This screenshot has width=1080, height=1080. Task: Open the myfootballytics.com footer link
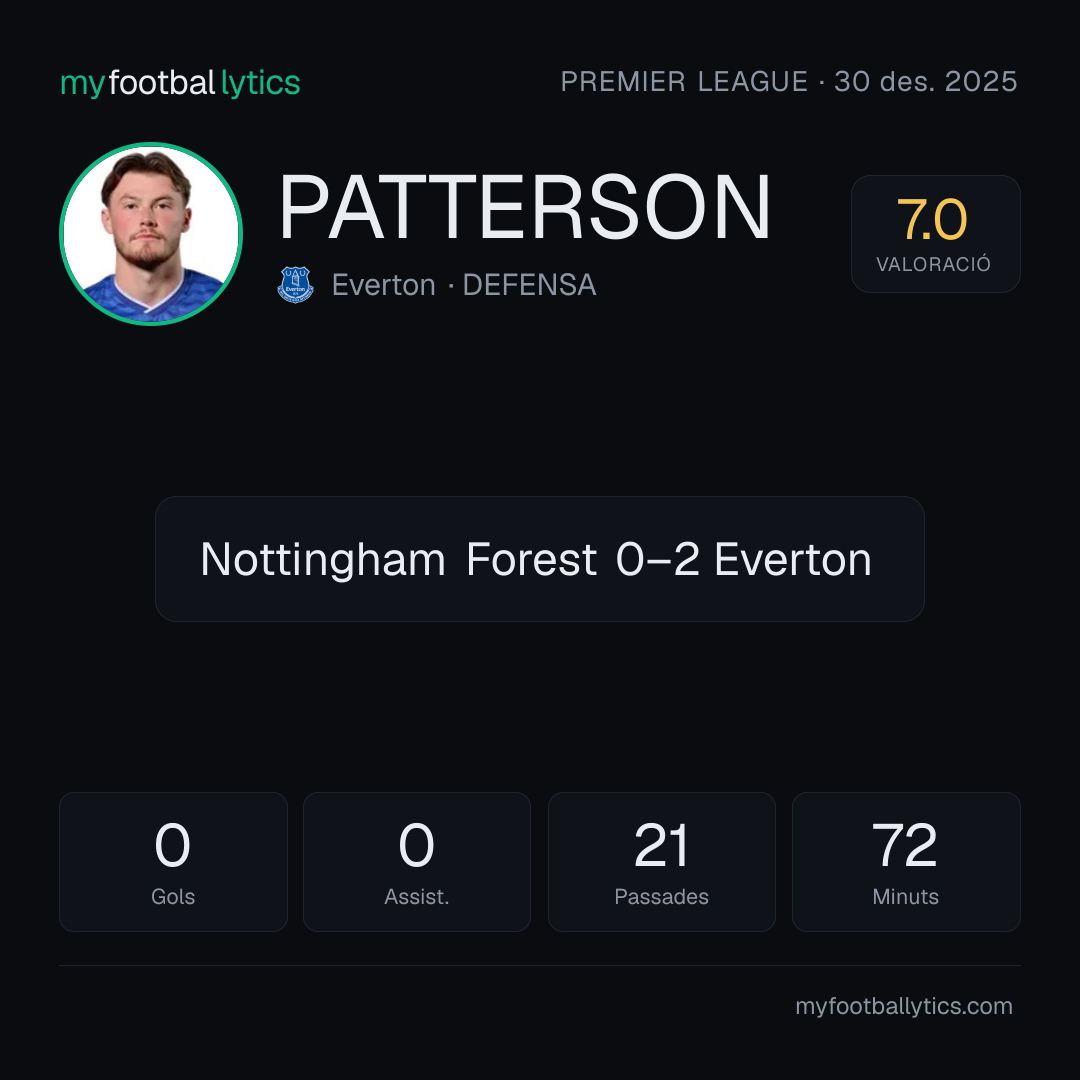coord(904,1006)
